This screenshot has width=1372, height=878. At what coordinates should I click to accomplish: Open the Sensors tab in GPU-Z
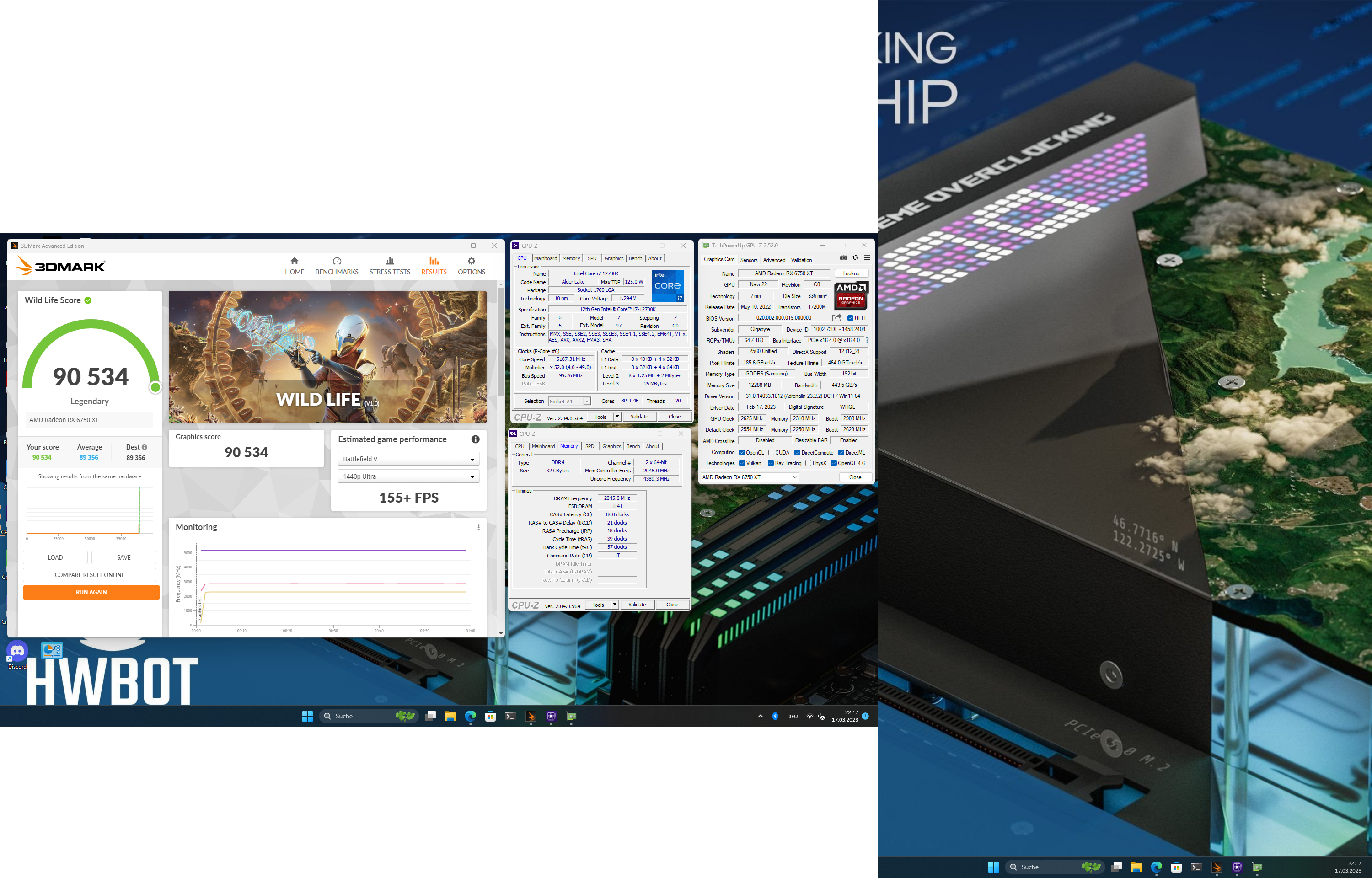(748, 260)
